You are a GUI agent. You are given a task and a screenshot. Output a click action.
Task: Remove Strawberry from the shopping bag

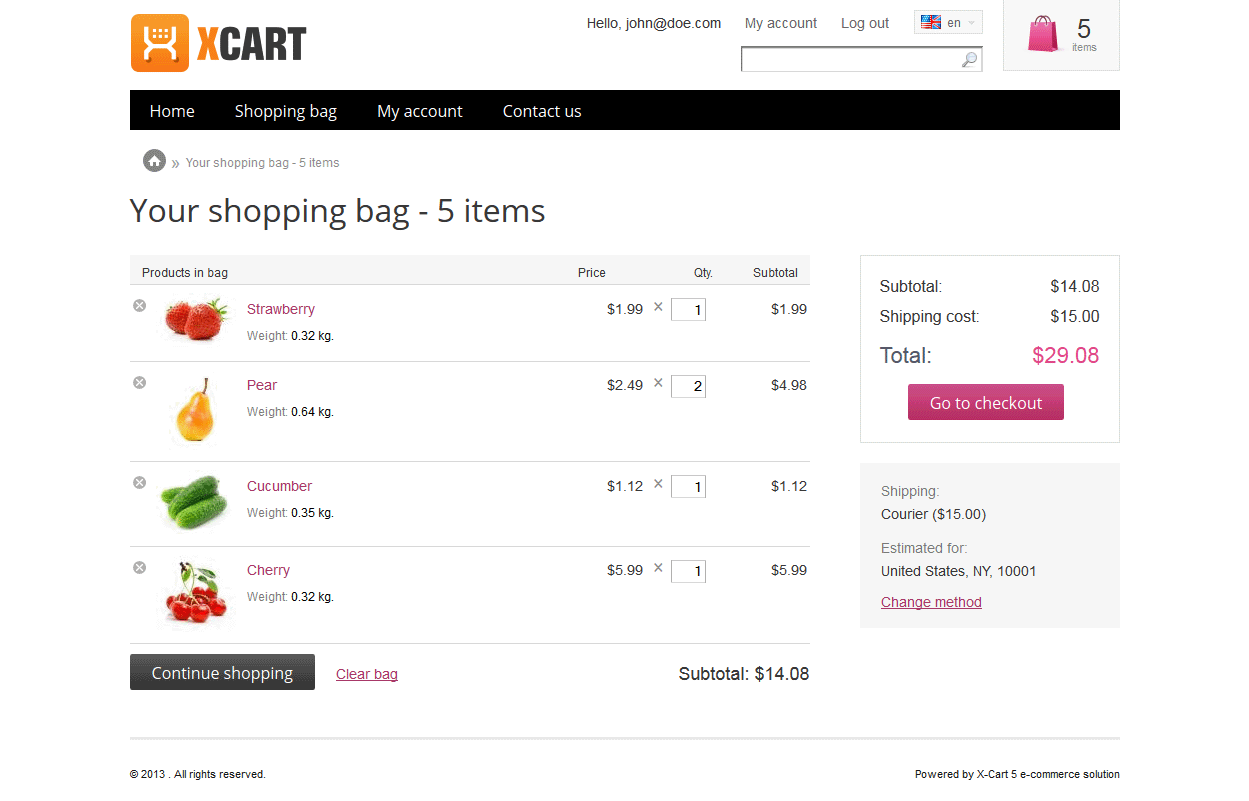coord(140,306)
